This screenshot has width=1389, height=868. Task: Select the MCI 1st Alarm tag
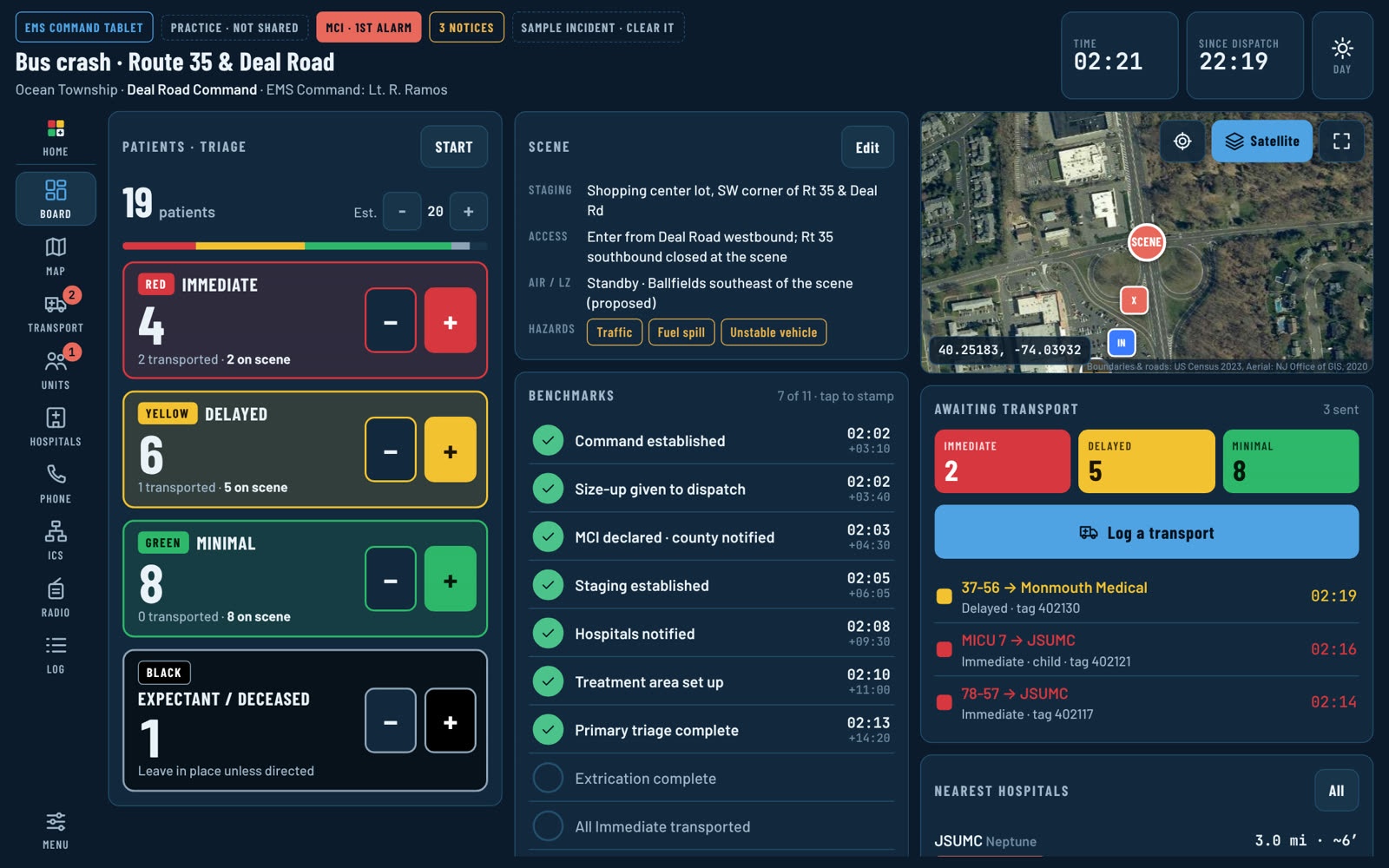tap(369, 28)
